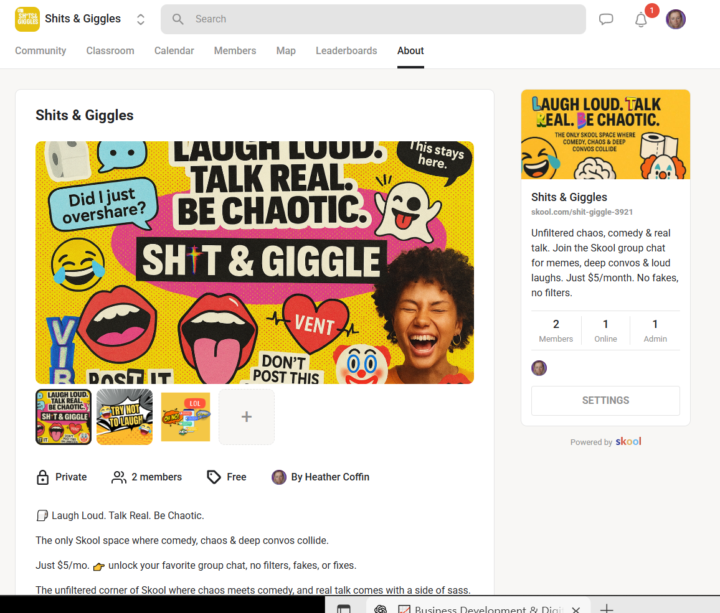The height and width of the screenshot is (613, 720).
Task: Click the member avatar in sidebar card
Action: 539,368
